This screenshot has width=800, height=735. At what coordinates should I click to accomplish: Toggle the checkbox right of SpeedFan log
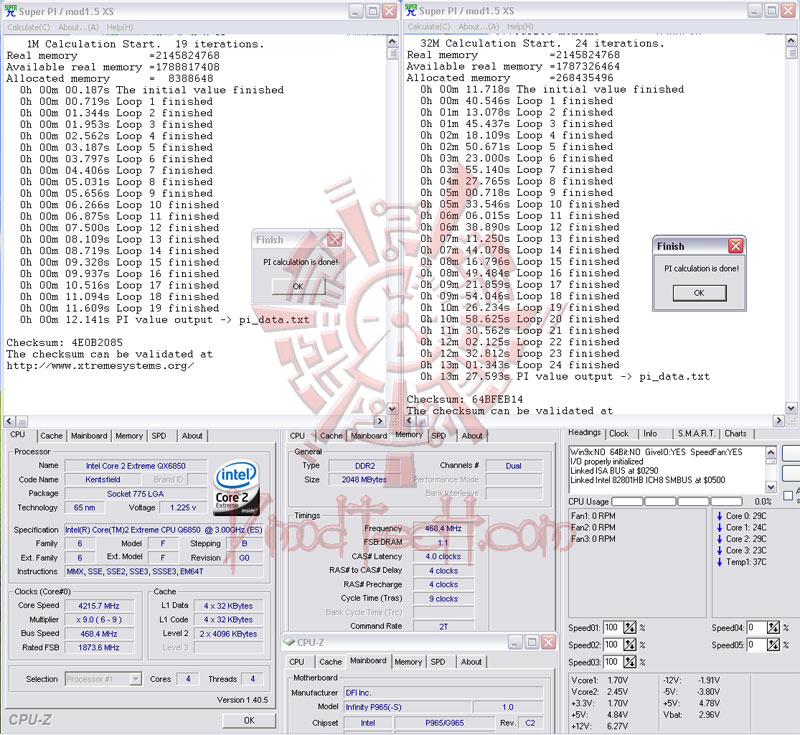[x=788, y=495]
